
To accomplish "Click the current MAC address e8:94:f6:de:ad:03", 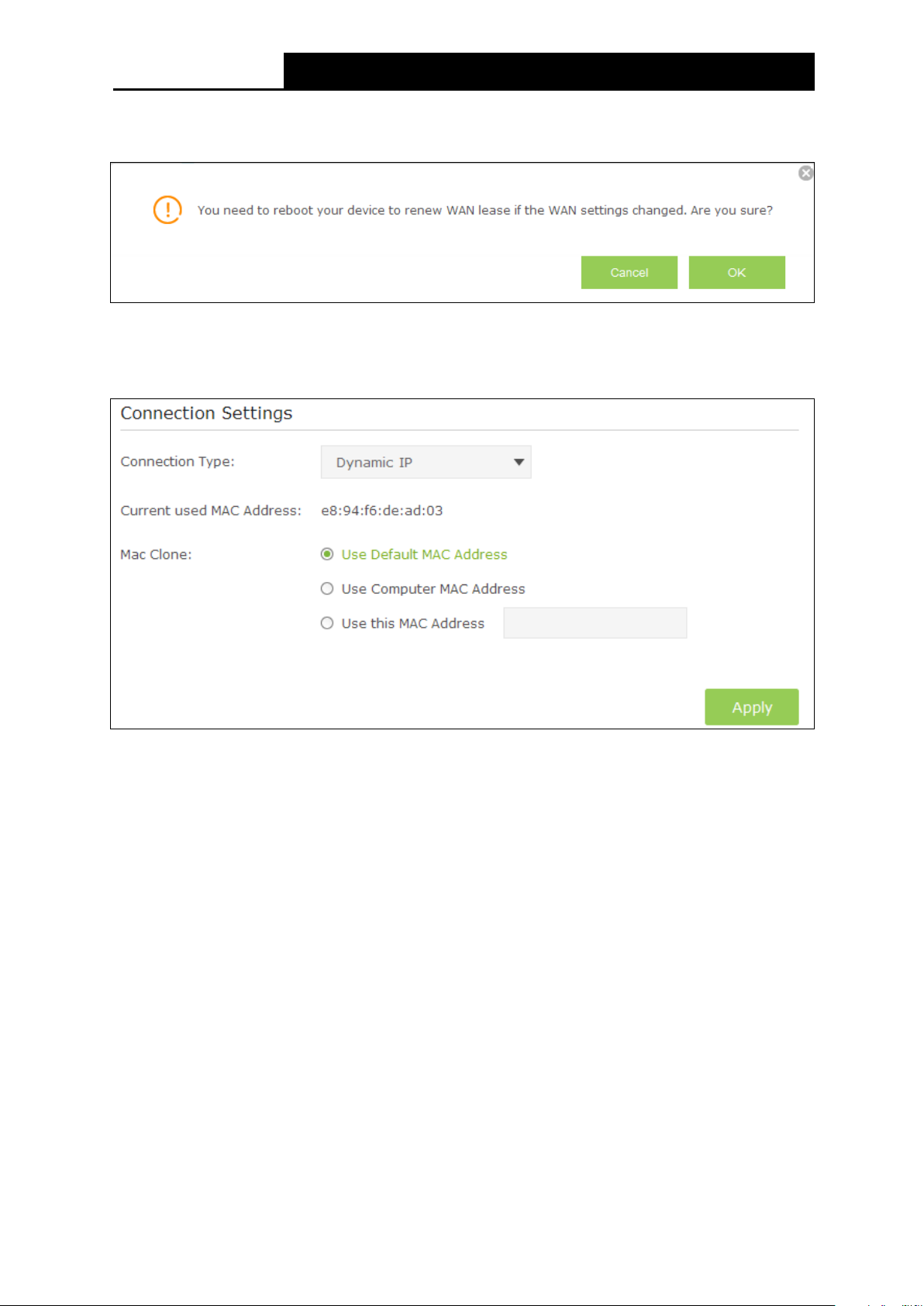I will pyautogui.click(x=382, y=511).
